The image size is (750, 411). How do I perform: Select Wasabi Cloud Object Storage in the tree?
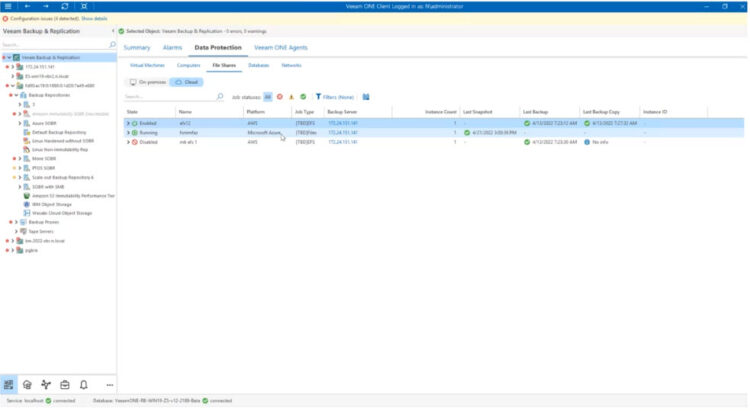pyautogui.click(x=62, y=213)
